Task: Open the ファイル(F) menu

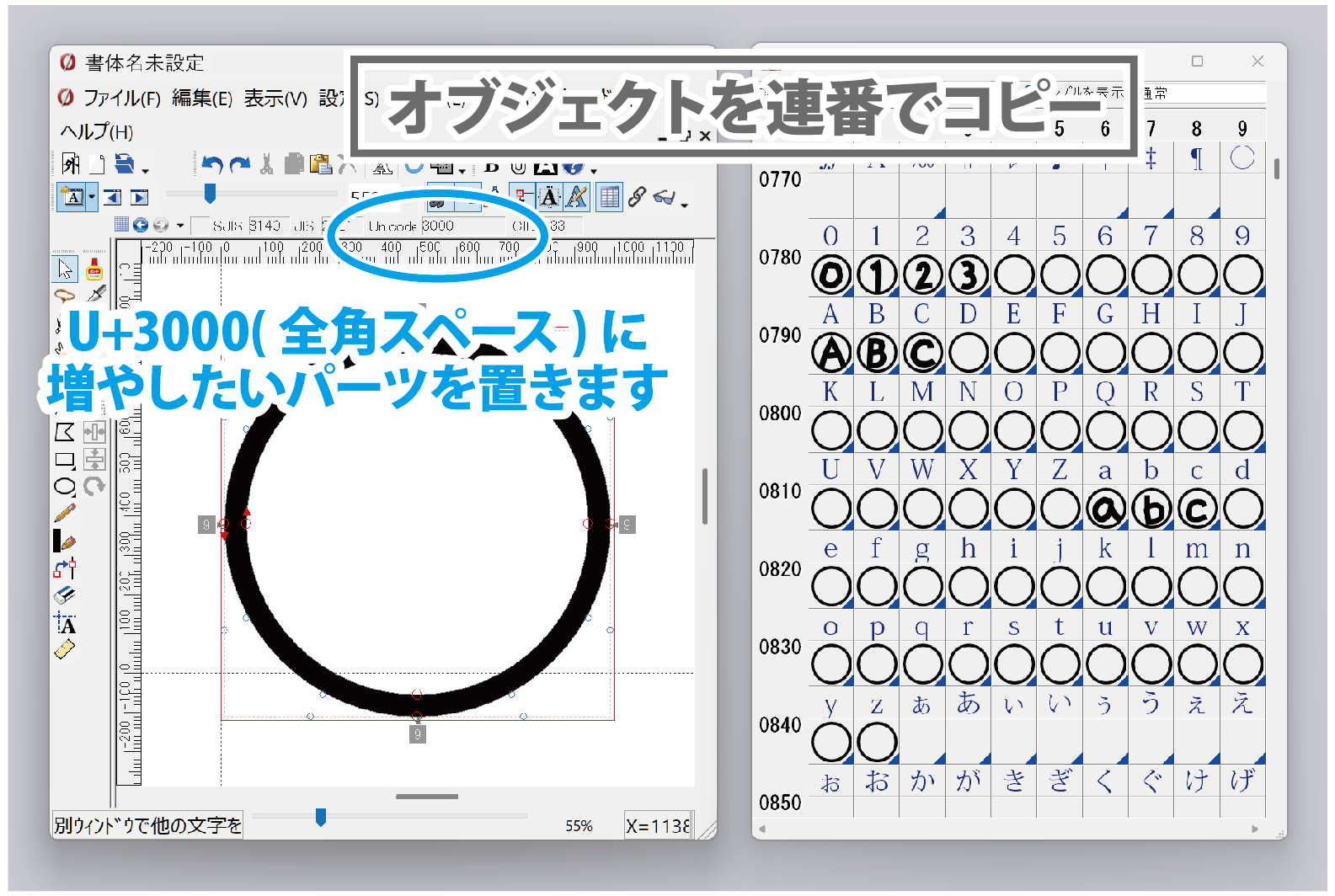Action: tap(121, 99)
